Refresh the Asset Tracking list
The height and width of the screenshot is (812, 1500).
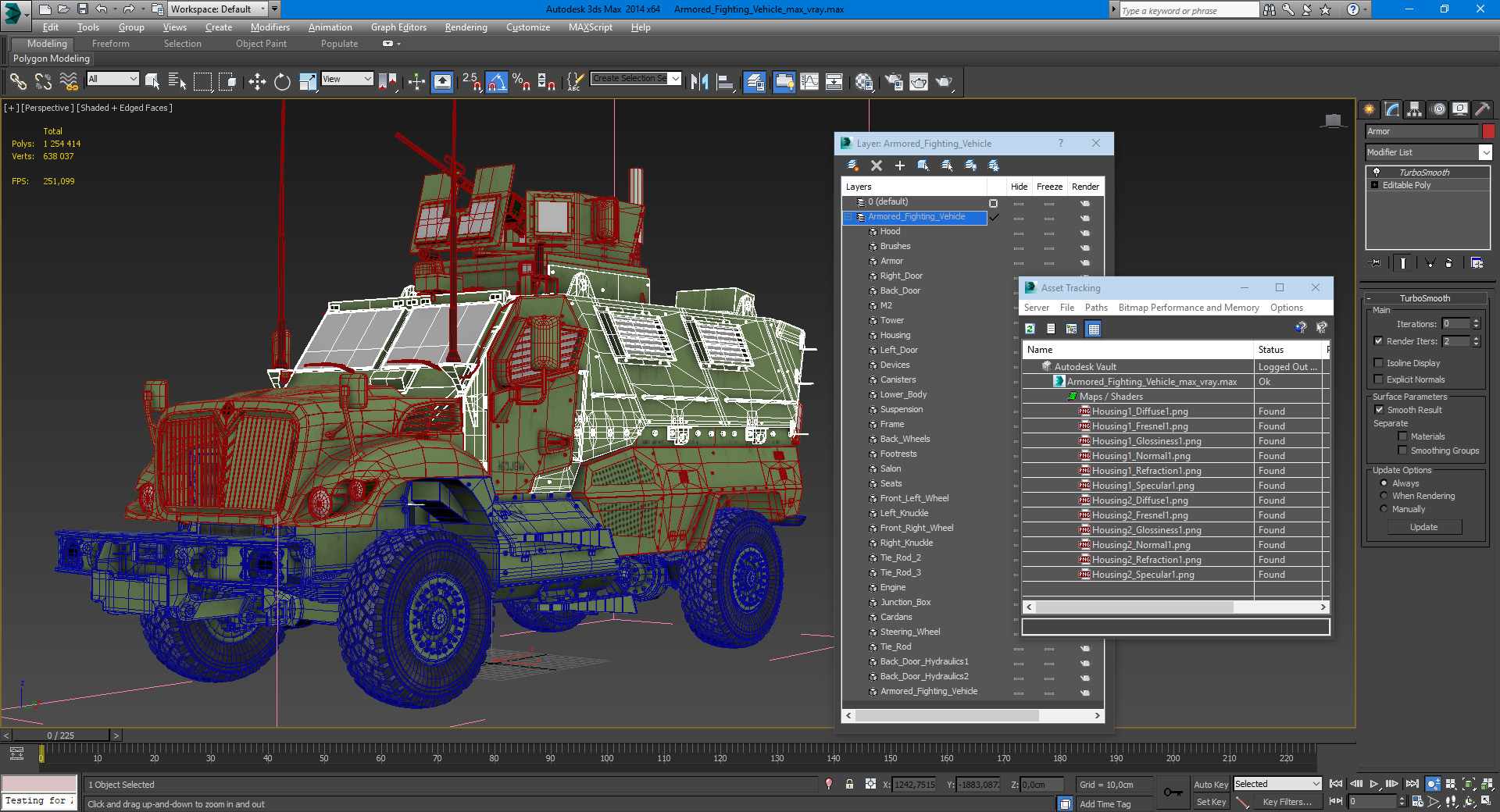click(1030, 329)
